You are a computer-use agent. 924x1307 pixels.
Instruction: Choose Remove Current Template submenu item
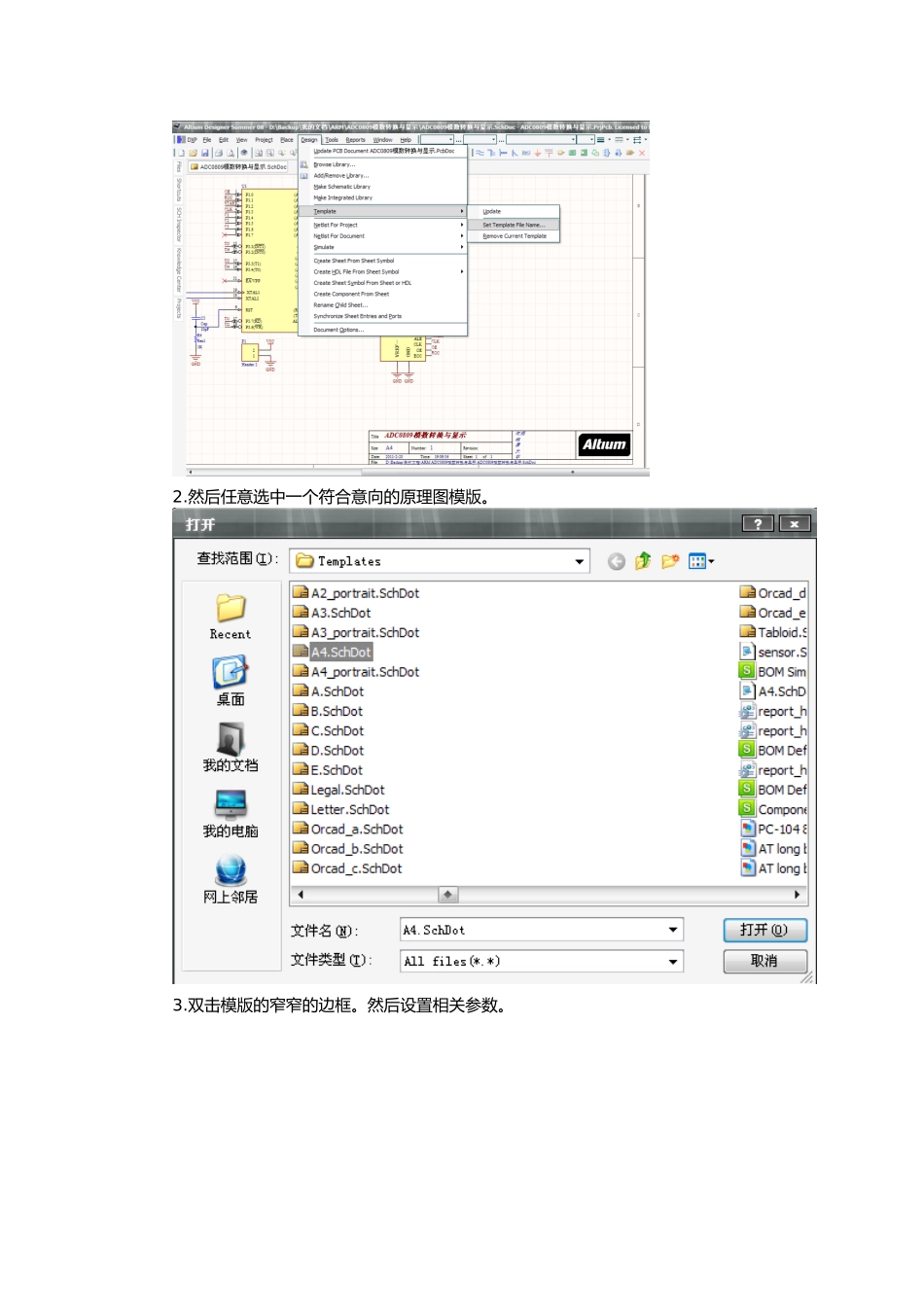point(514,236)
